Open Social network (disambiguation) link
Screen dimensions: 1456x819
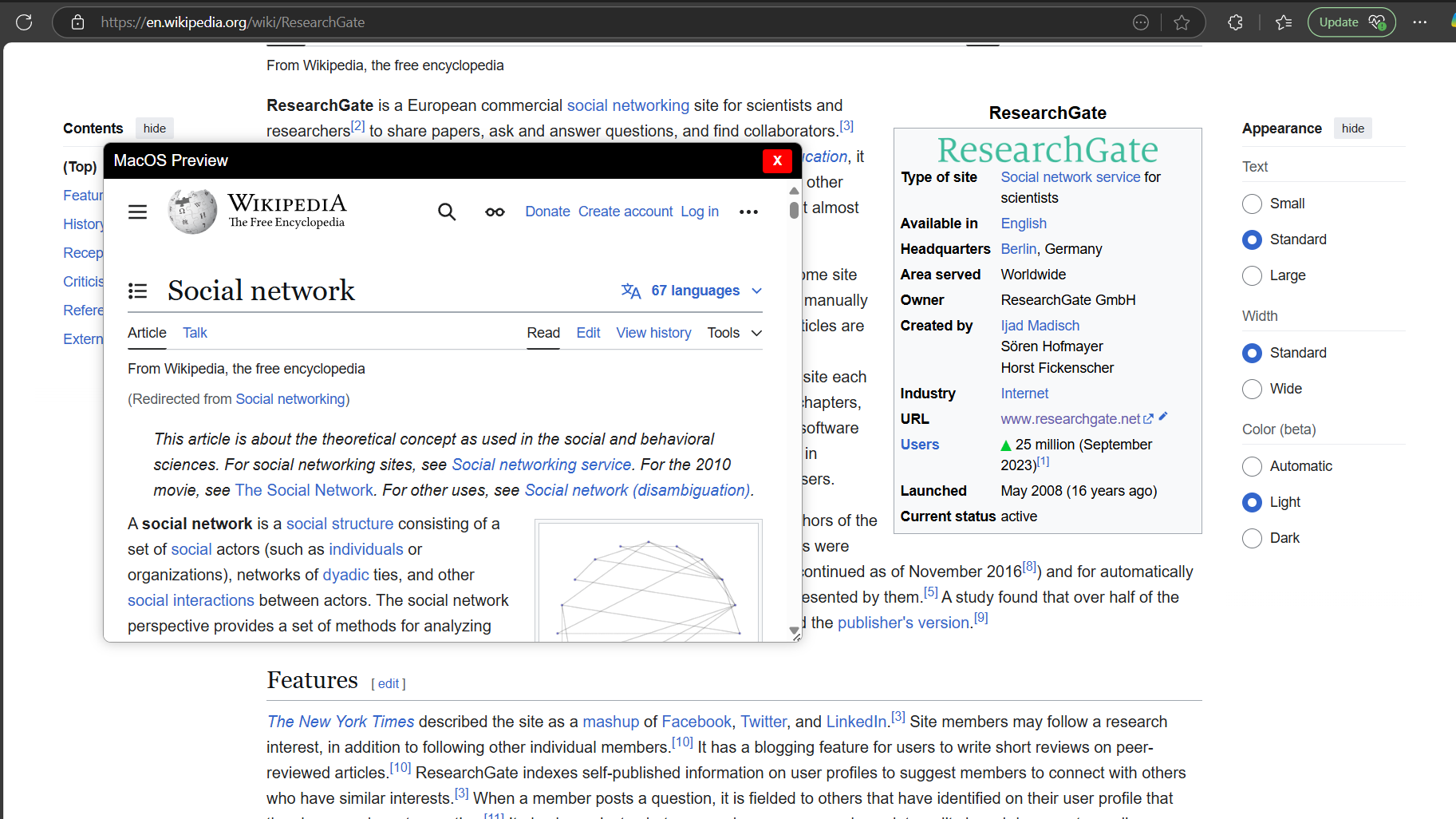pos(637,490)
